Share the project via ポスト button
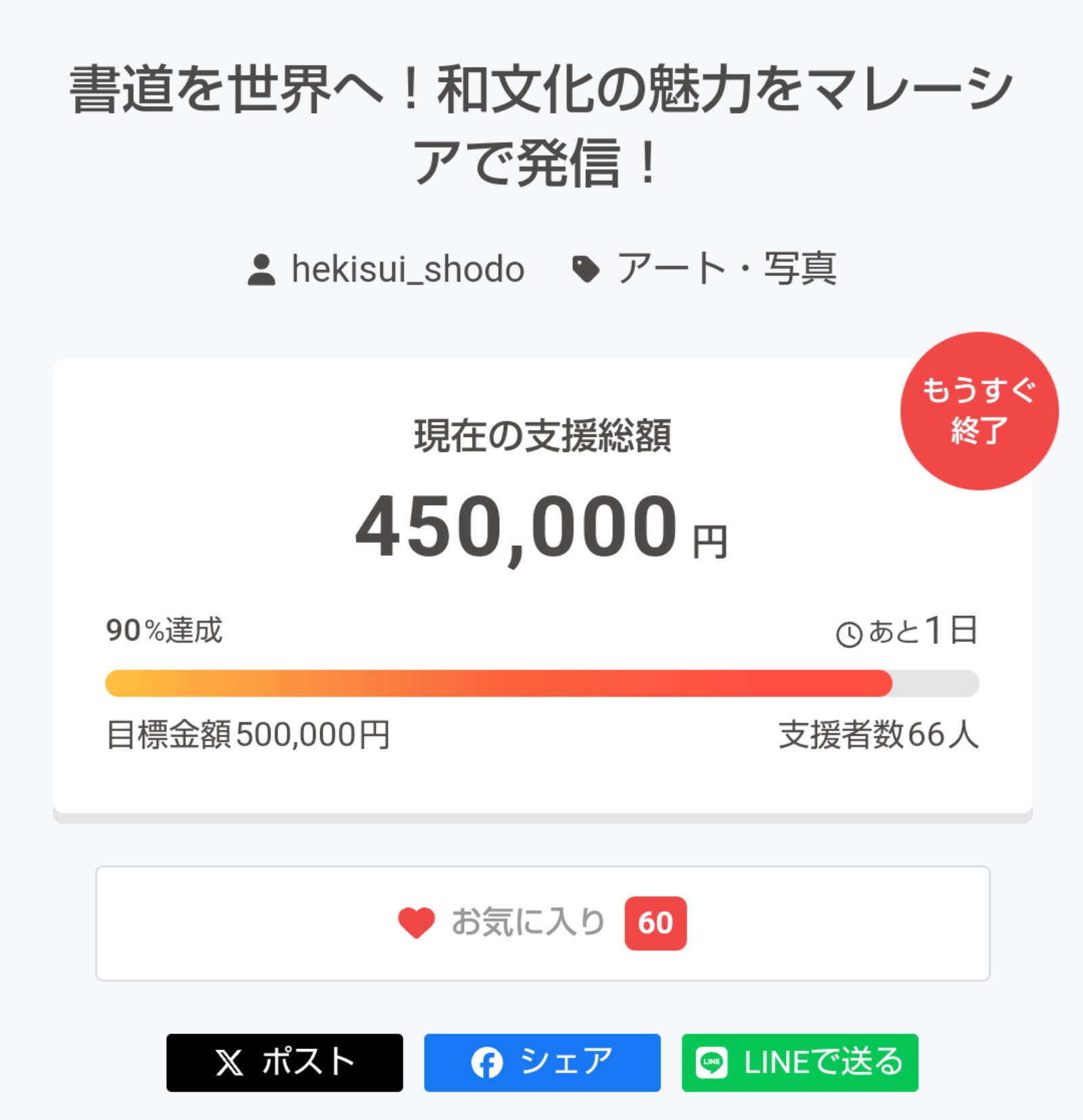The width and height of the screenshot is (1083, 1120). [x=285, y=1063]
